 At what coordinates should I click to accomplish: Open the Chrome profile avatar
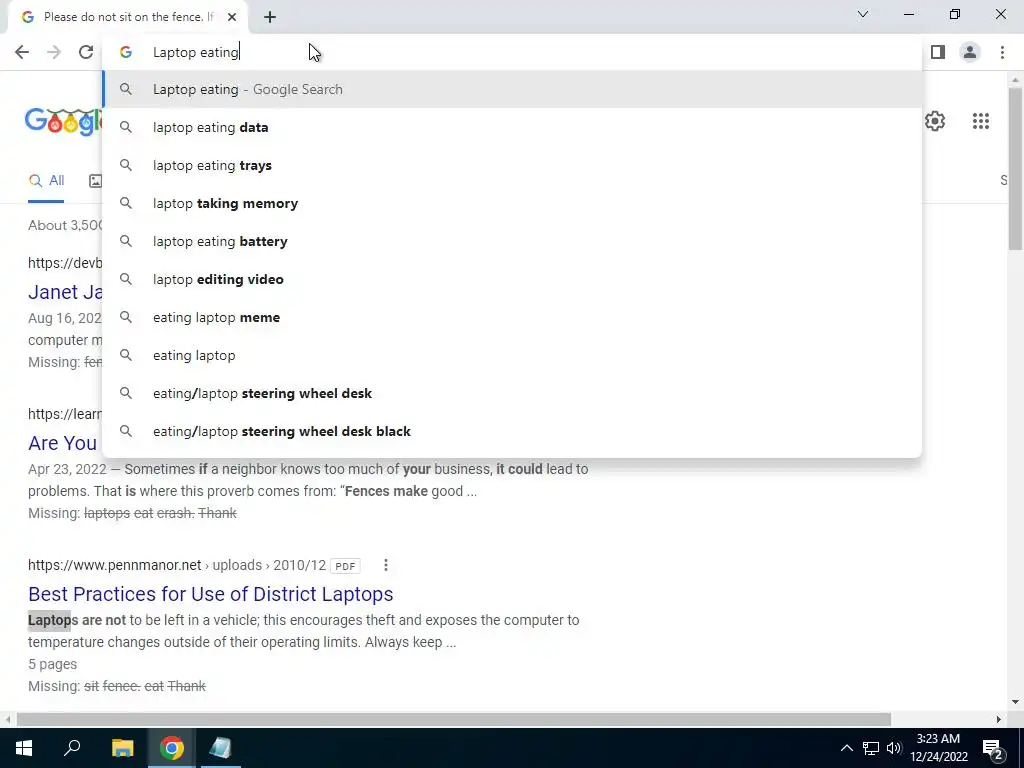[x=970, y=52]
